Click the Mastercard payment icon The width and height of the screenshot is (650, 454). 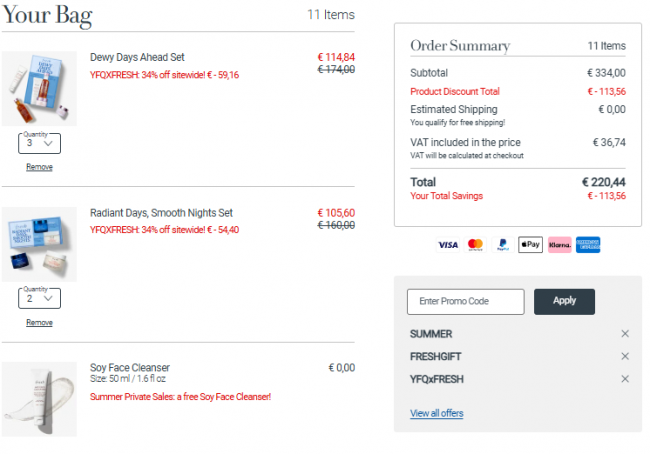click(475, 245)
